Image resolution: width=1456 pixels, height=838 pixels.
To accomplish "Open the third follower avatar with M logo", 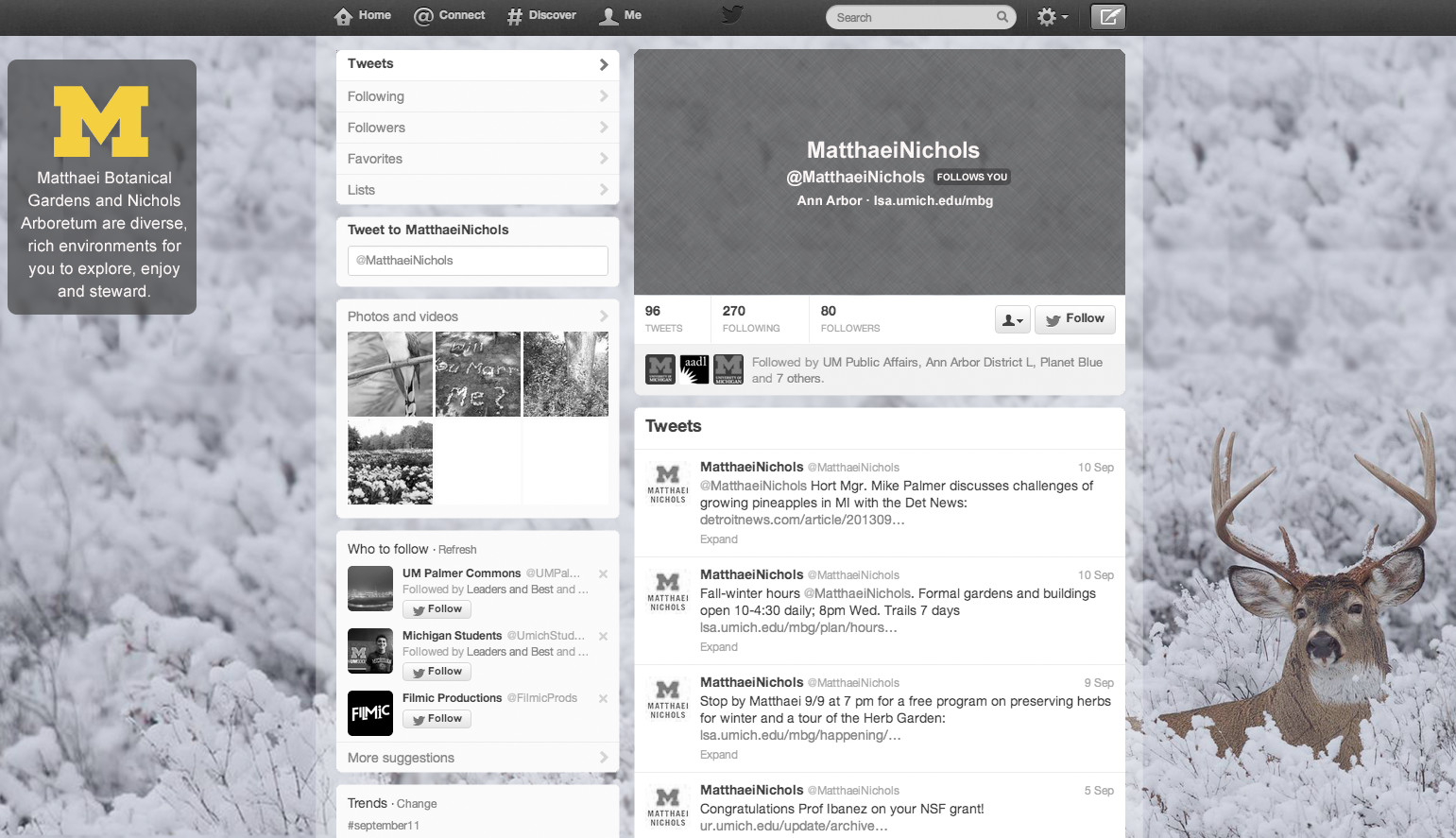I will (728, 369).
